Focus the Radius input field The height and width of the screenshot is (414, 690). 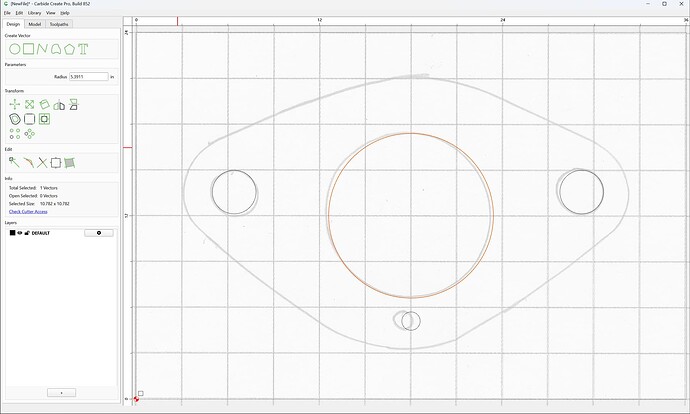88,77
